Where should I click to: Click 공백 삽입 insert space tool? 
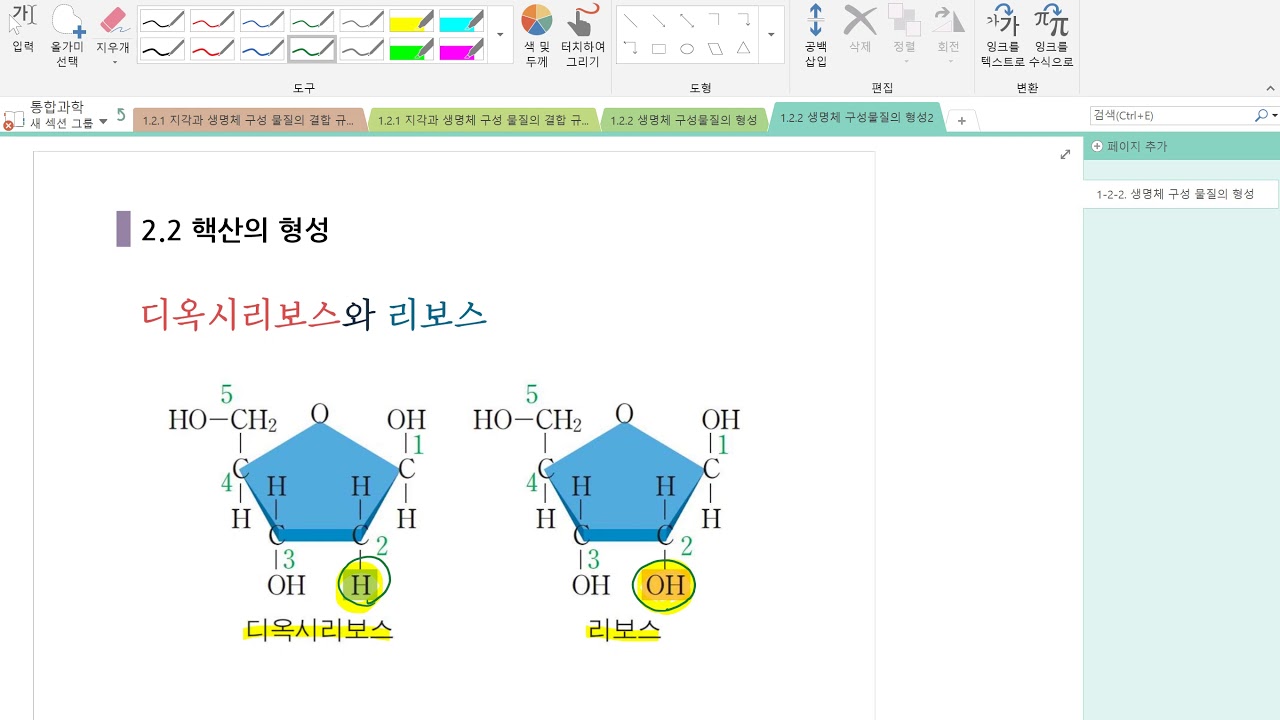coord(816,36)
